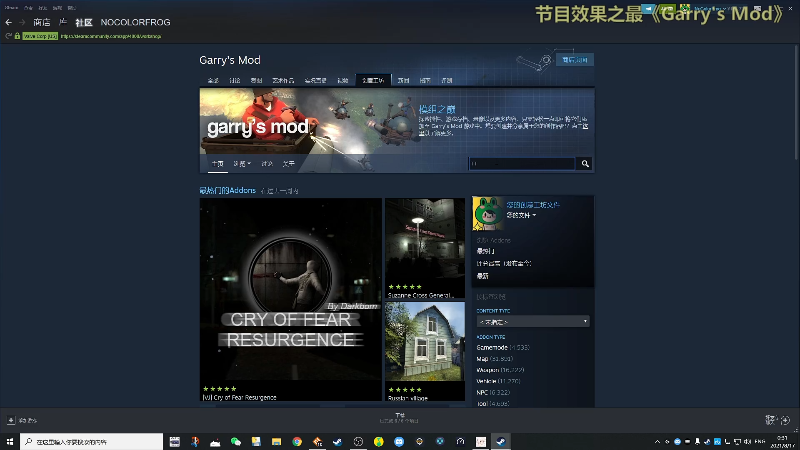
Task: Open the round clock-like taskbar app
Action: (358, 441)
